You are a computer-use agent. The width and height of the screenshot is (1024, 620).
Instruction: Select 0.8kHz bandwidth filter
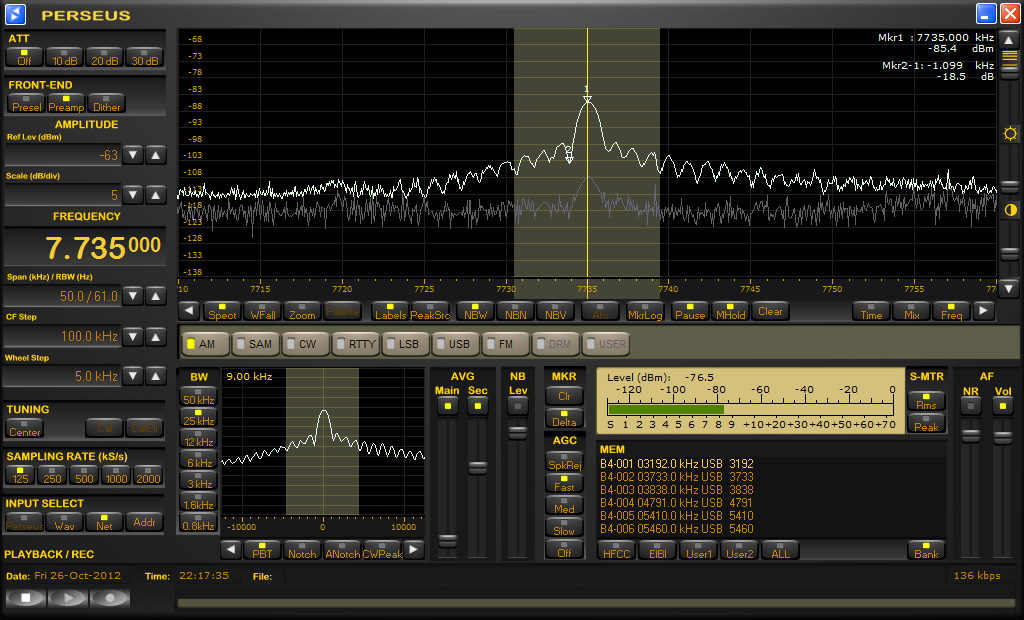tap(199, 522)
